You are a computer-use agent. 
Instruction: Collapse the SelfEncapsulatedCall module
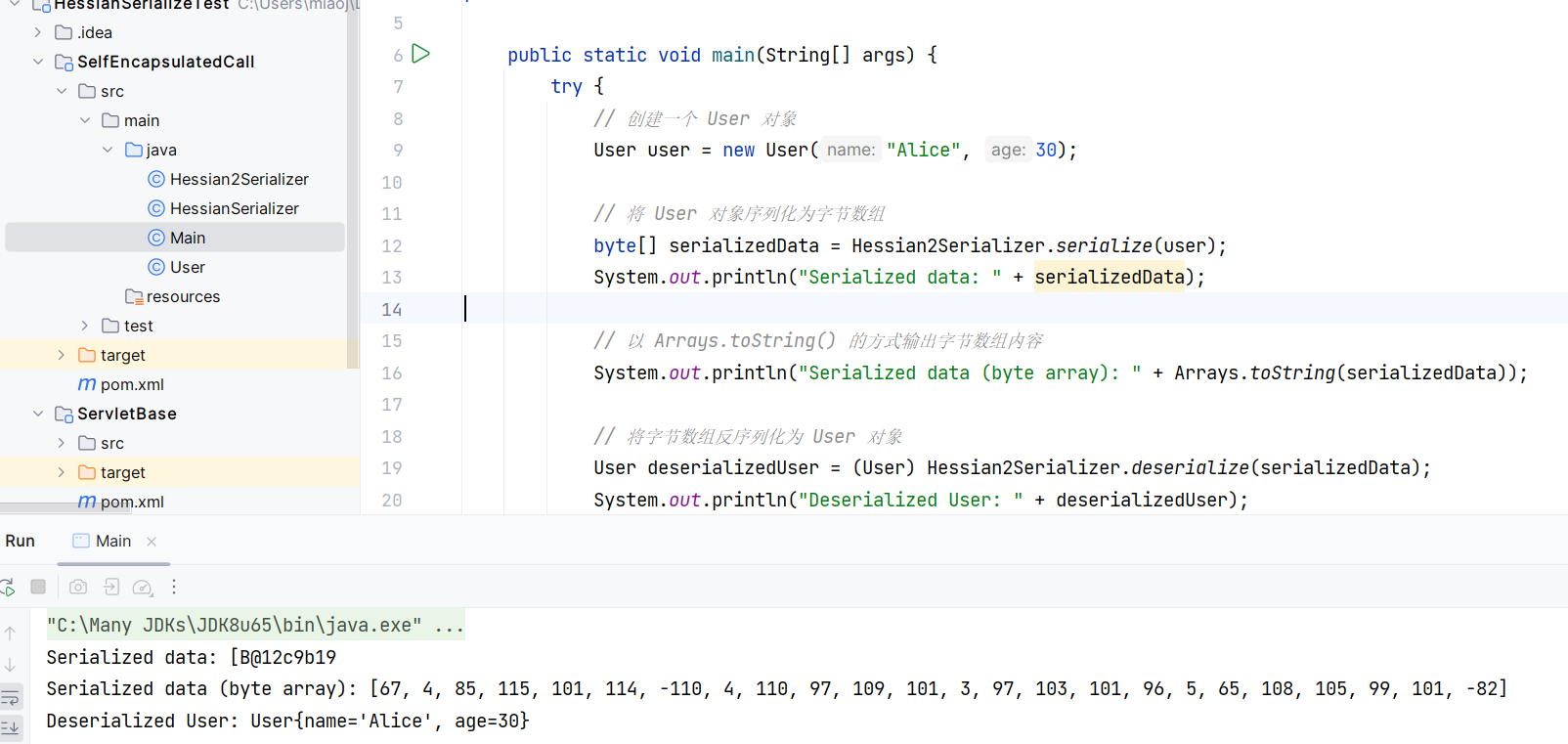(38, 62)
